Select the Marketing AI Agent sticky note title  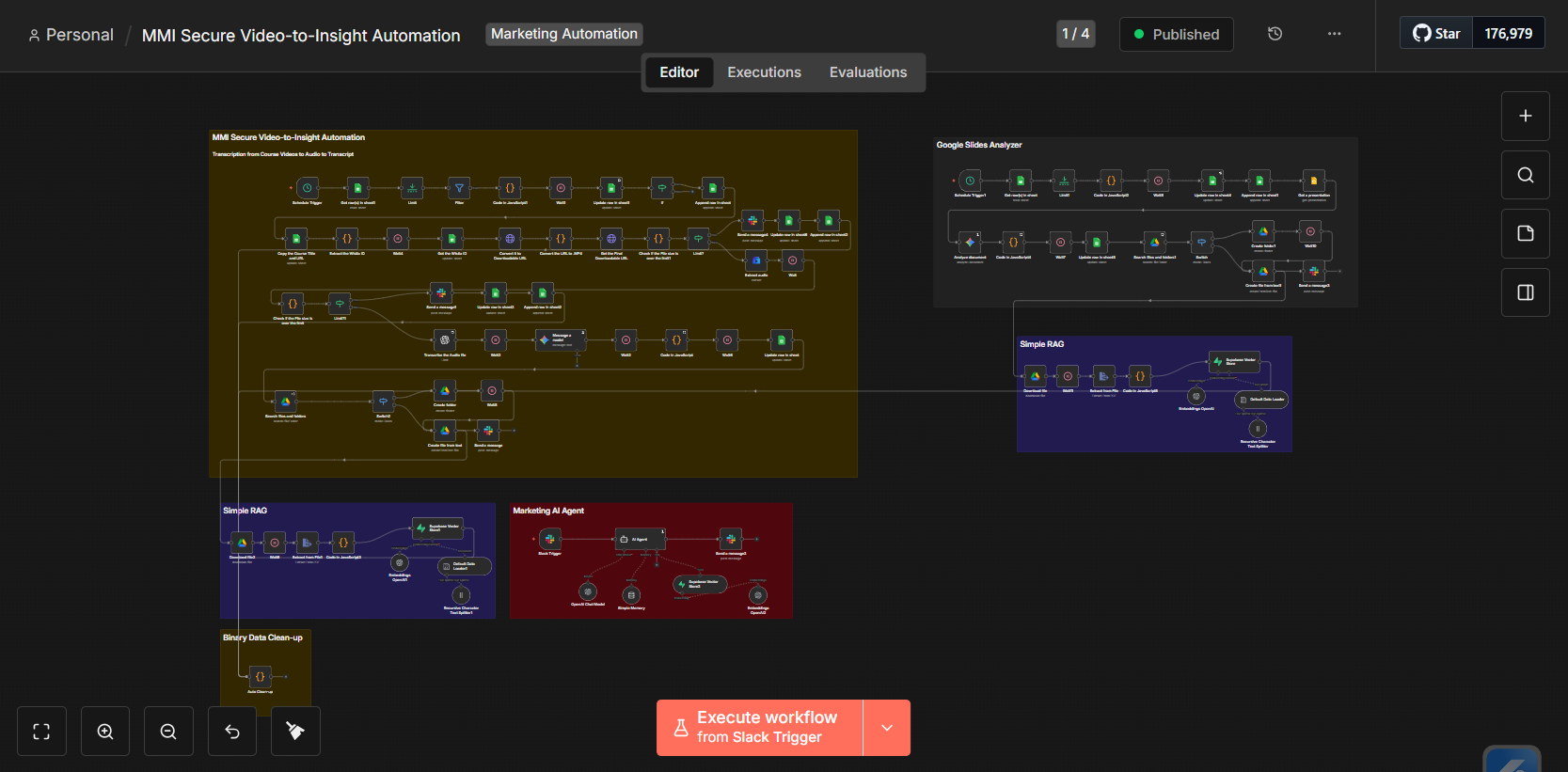coord(548,511)
